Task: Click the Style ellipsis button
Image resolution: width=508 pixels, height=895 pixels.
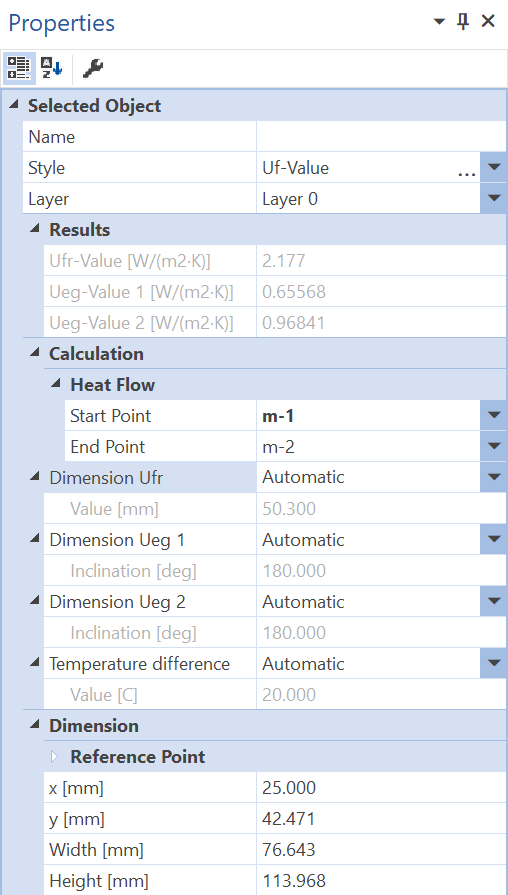Action: click(467, 168)
